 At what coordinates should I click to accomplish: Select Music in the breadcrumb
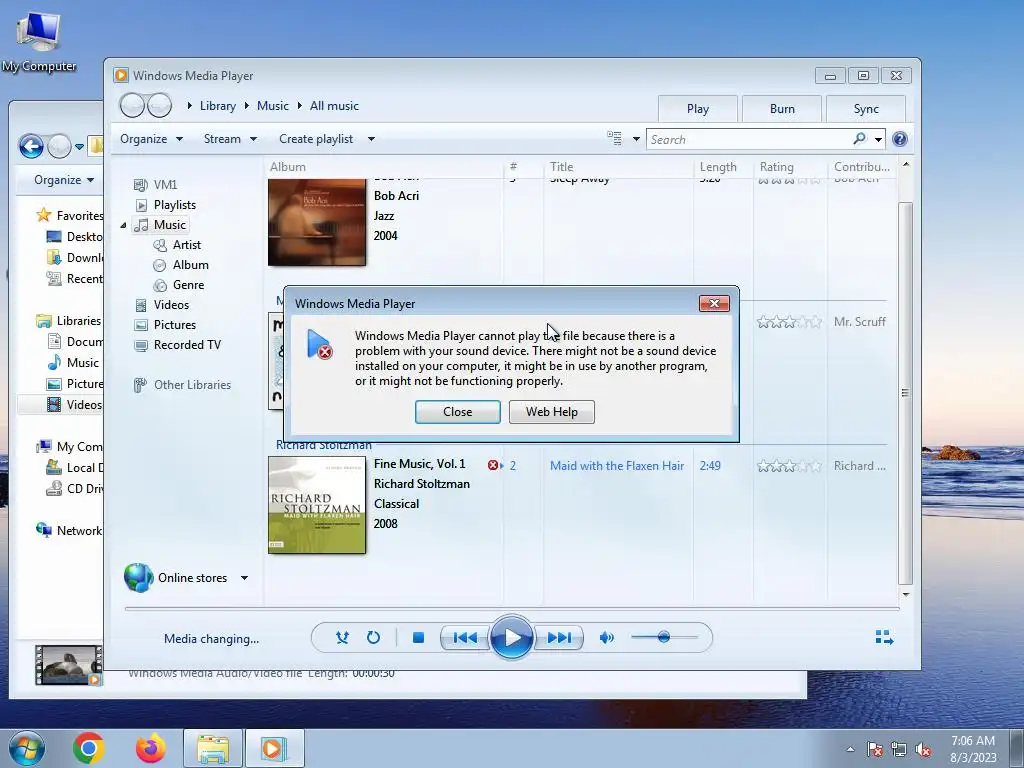pos(272,106)
